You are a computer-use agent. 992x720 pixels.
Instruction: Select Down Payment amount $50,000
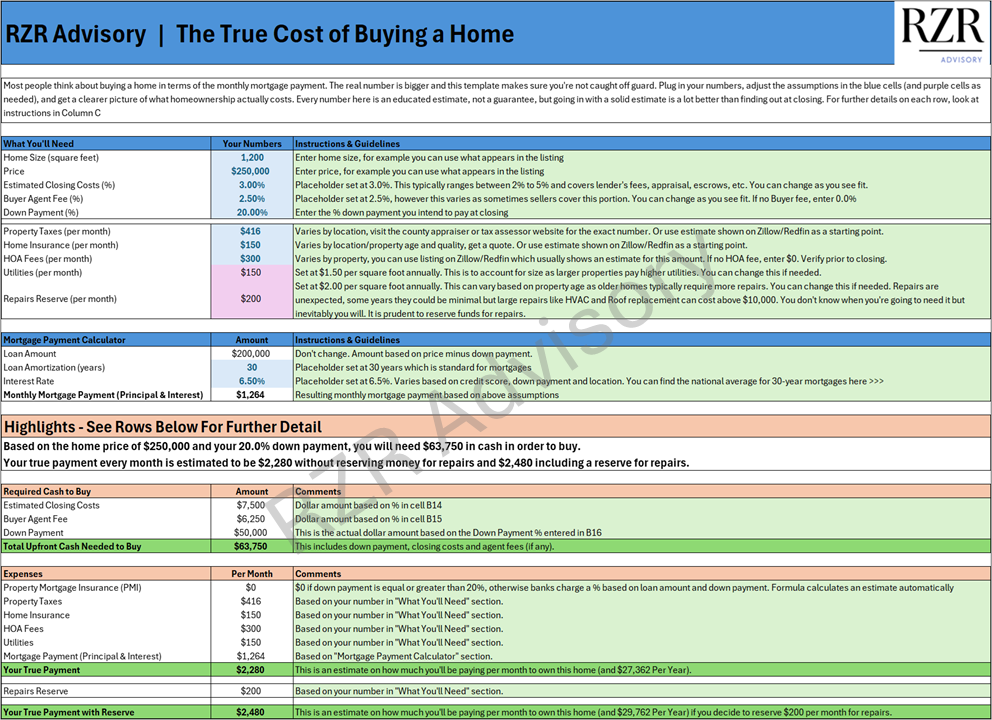252,533
